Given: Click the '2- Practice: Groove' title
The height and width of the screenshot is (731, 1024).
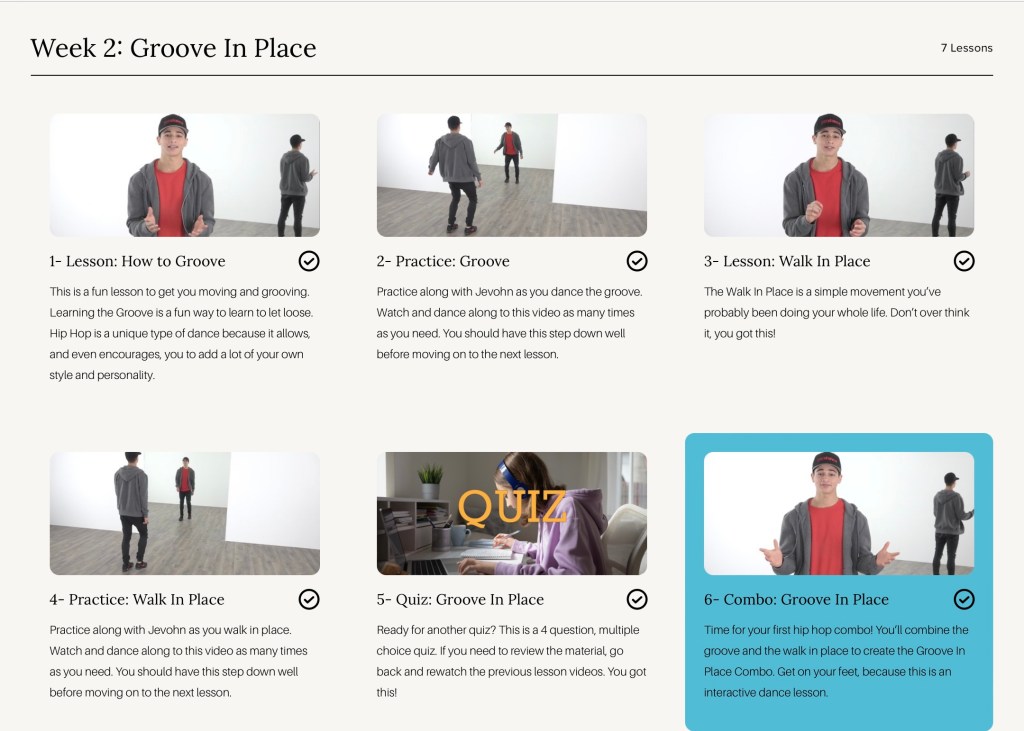Looking at the screenshot, I should pyautogui.click(x=443, y=261).
